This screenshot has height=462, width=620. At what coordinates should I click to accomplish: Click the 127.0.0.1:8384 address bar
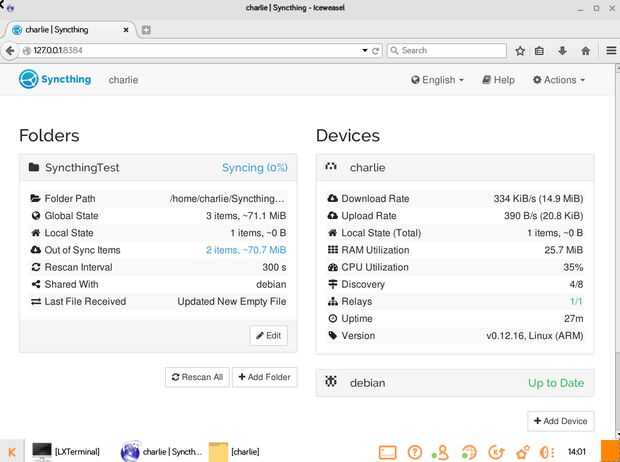[192, 51]
